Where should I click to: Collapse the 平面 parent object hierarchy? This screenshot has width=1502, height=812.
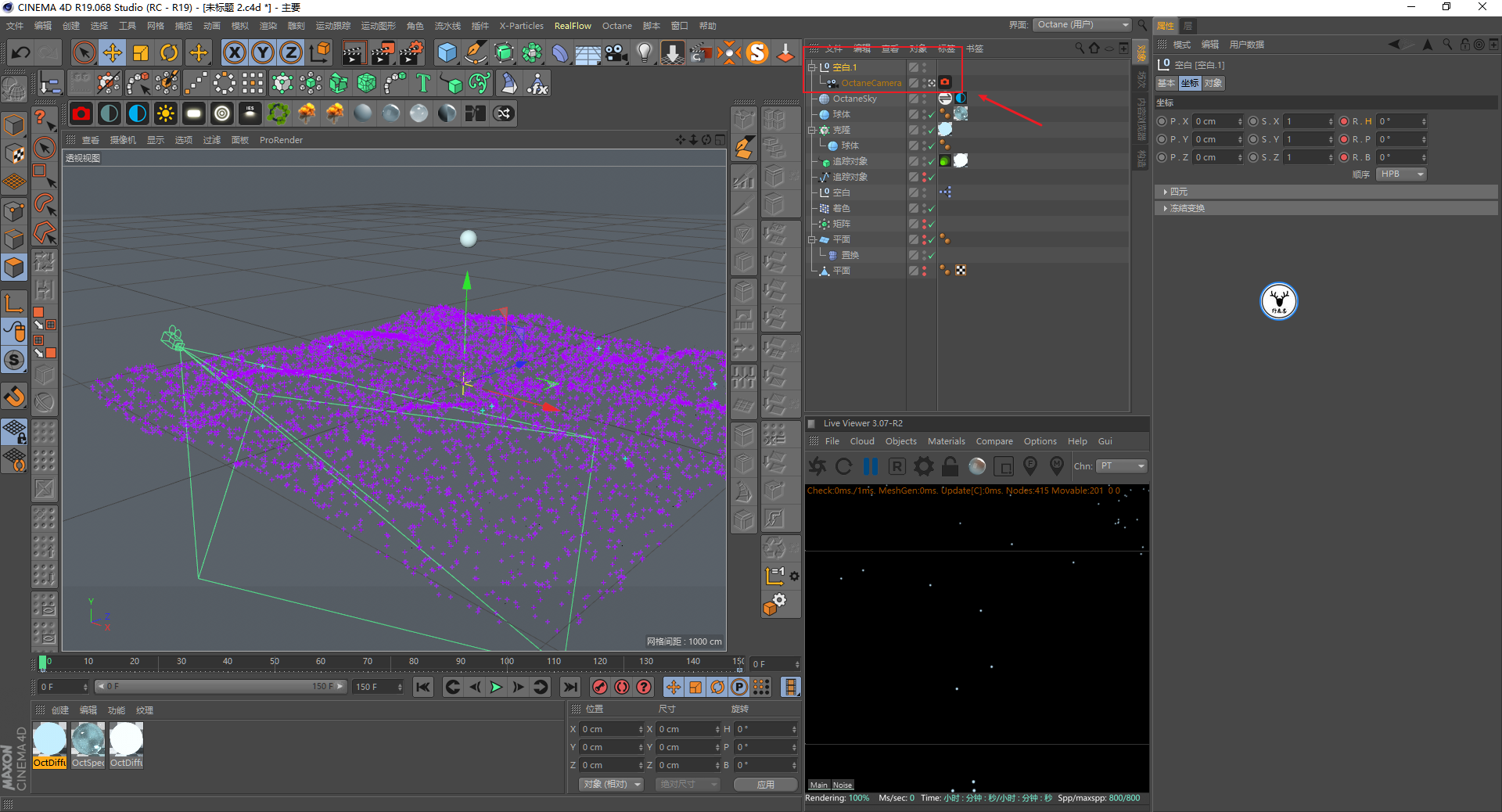point(812,239)
